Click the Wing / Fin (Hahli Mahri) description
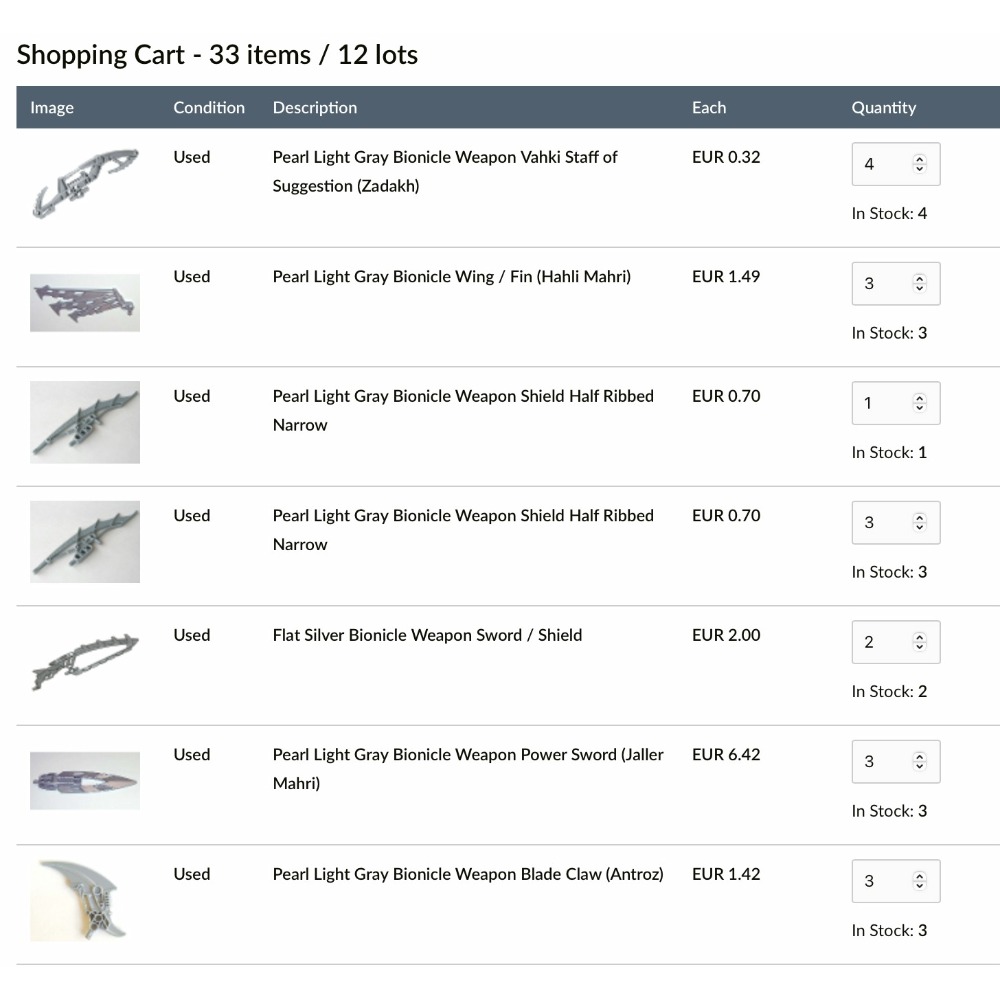Viewport: 1000px width, 1000px height. coord(451,277)
